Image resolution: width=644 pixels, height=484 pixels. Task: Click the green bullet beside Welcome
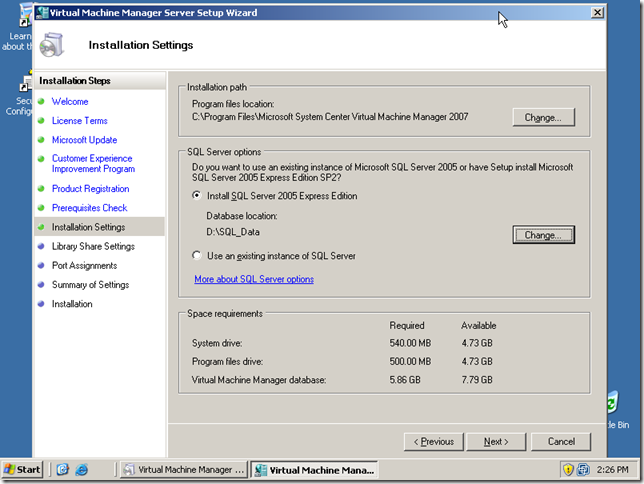(41, 101)
